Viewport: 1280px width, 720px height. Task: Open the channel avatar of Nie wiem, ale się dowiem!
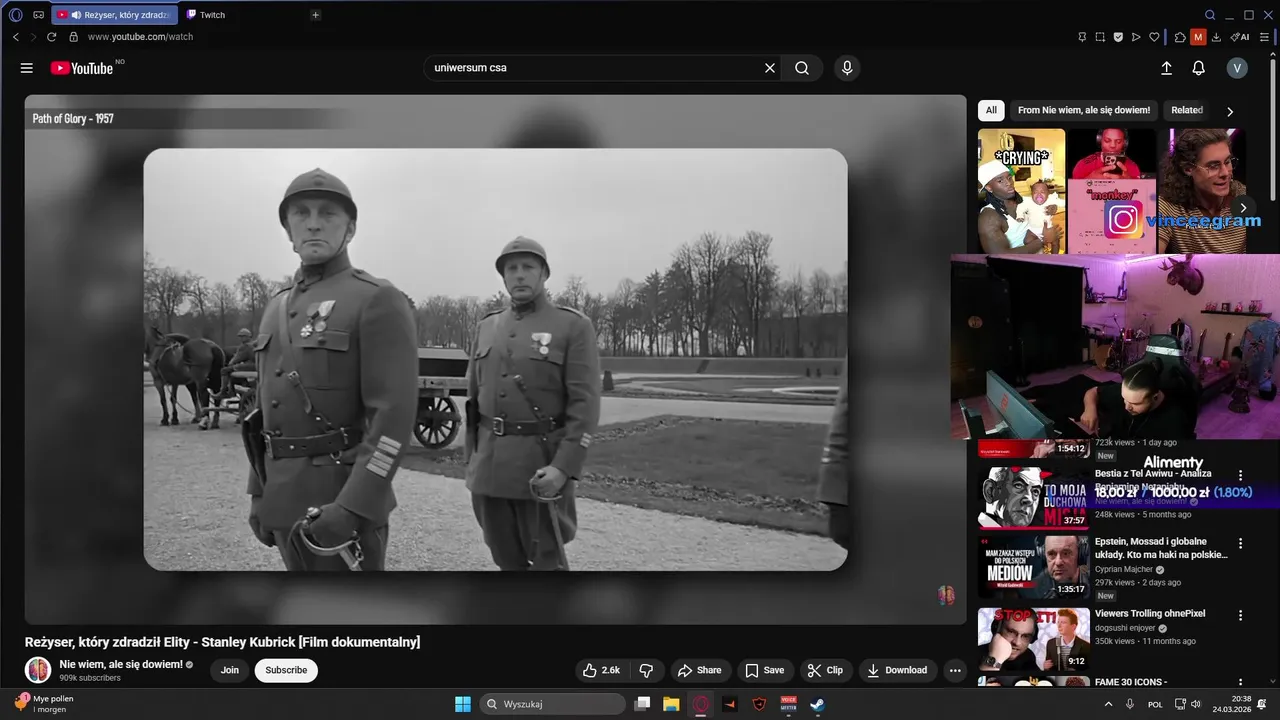38,670
